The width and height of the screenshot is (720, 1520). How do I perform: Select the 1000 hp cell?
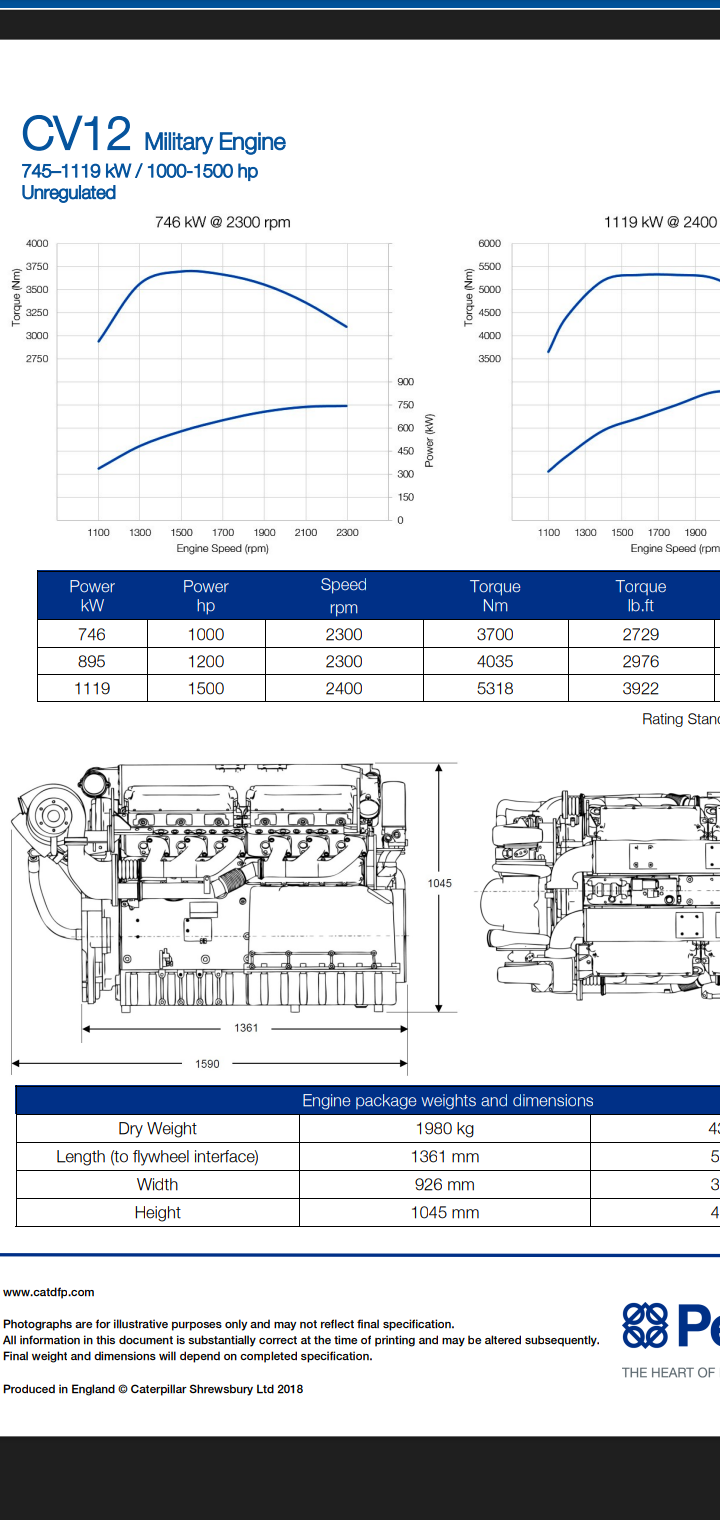click(206, 634)
